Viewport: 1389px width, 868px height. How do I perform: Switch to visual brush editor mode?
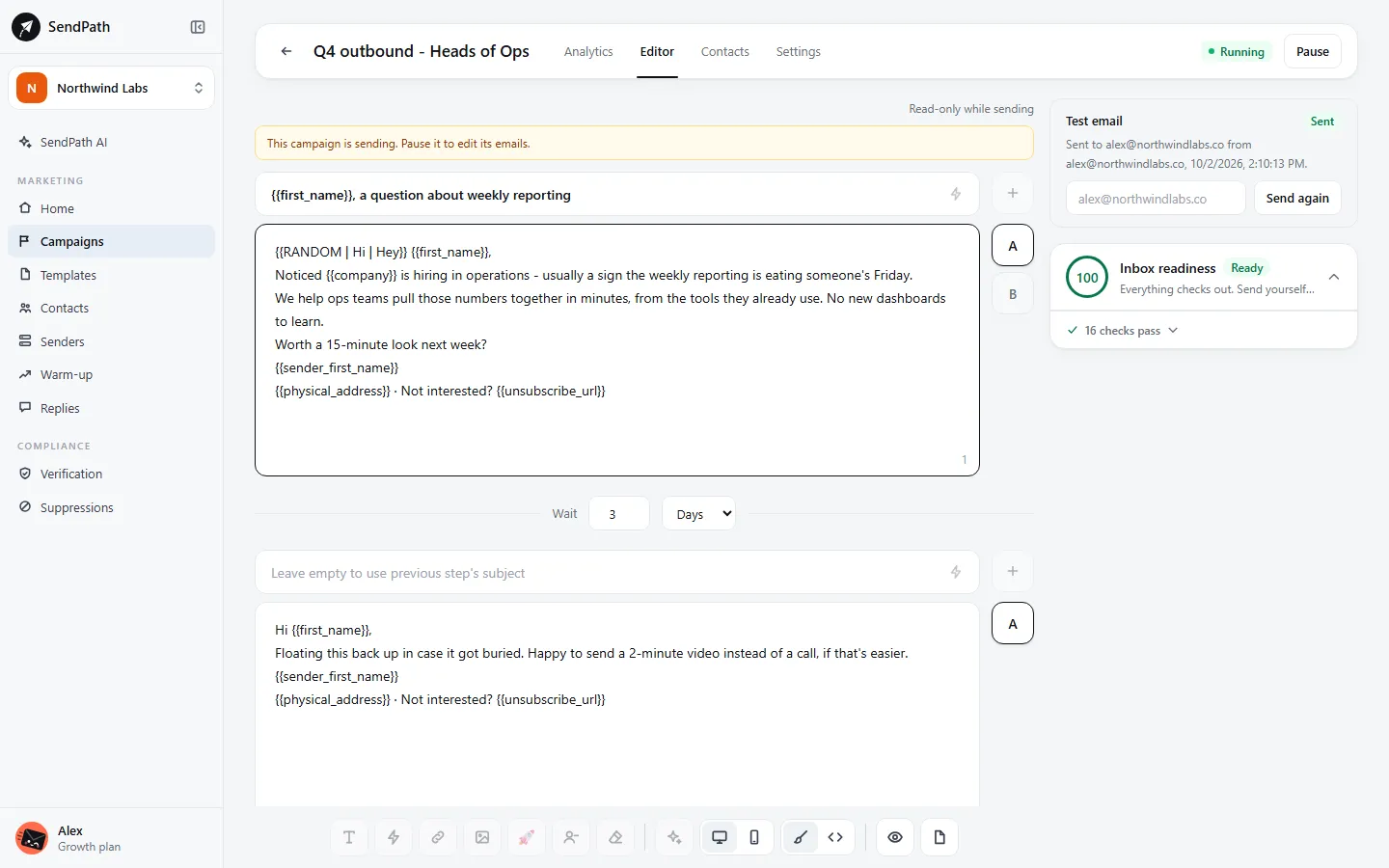coord(801,837)
